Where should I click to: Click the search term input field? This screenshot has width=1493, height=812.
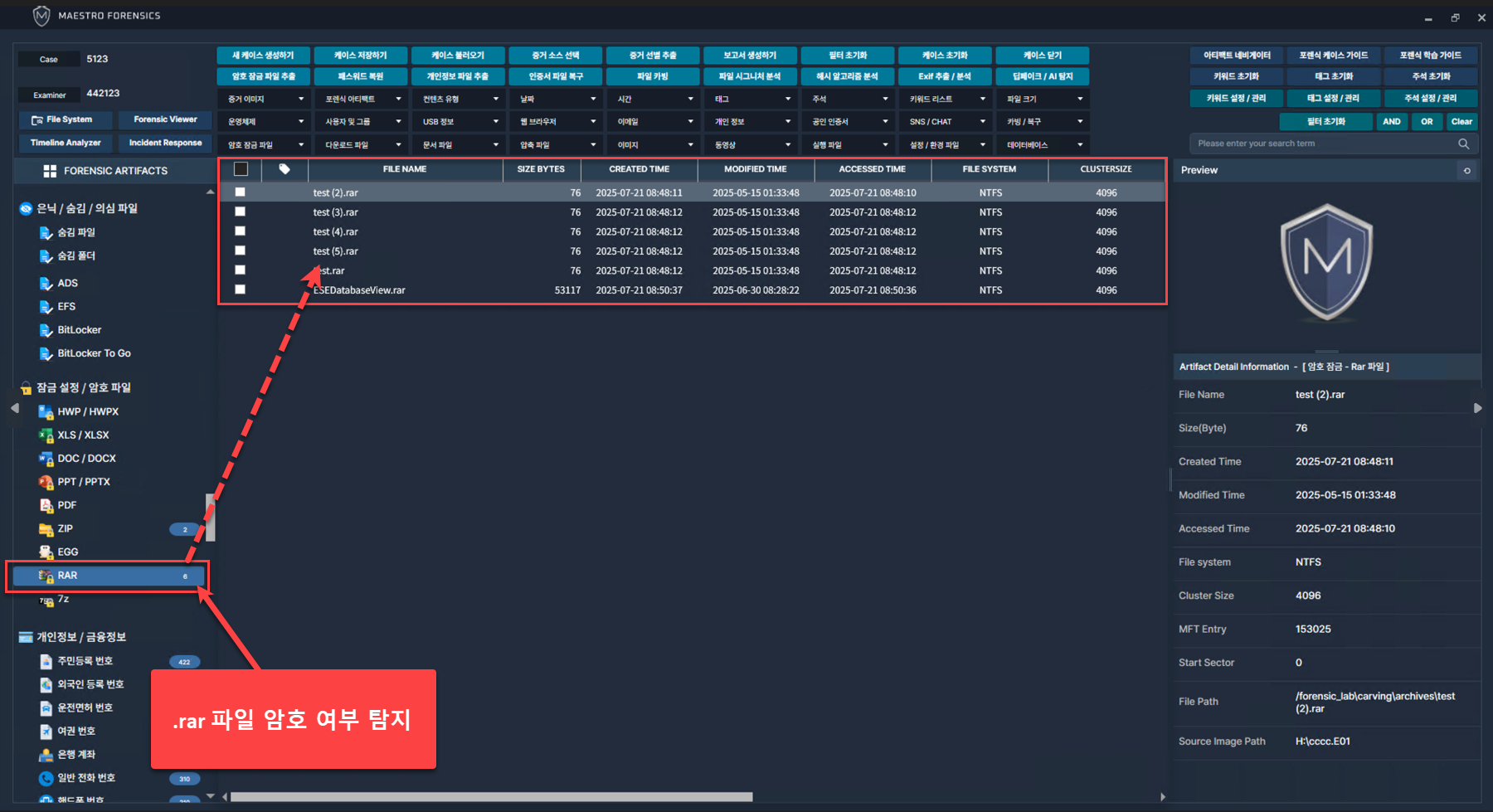pos(1323,143)
